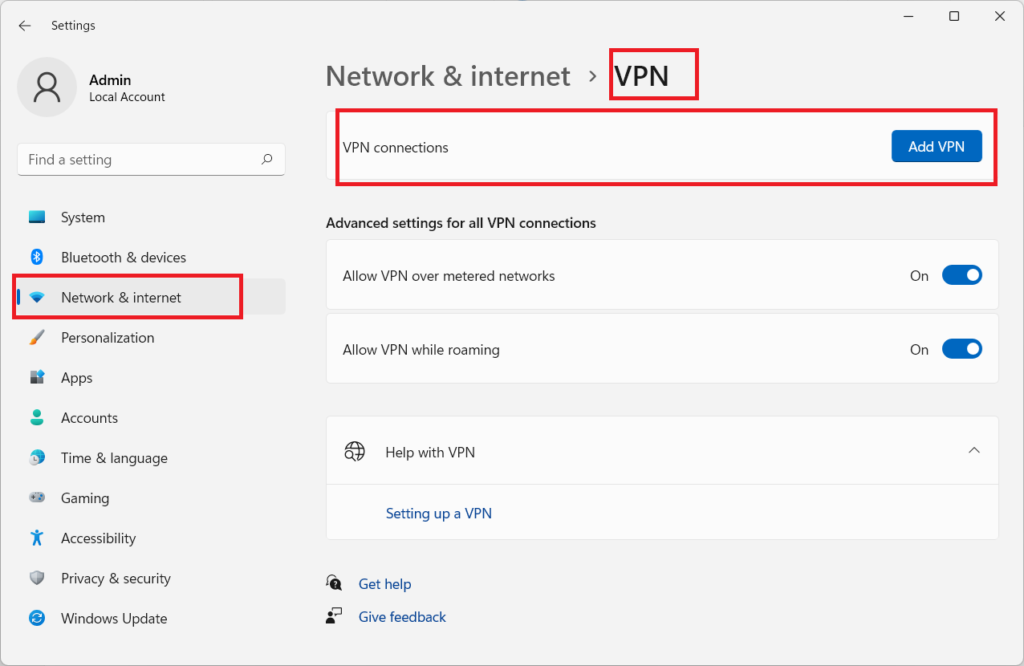Open the Apps settings page
1024x666 pixels.
point(151,377)
